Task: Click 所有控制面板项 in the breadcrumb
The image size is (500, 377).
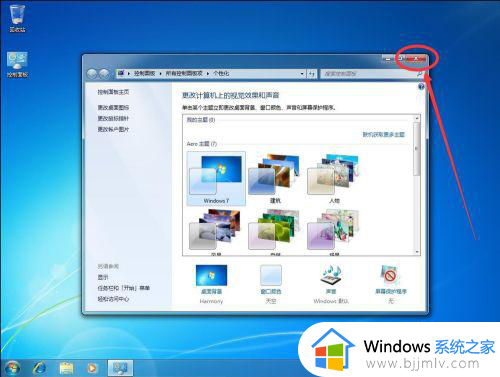Action: (x=184, y=74)
